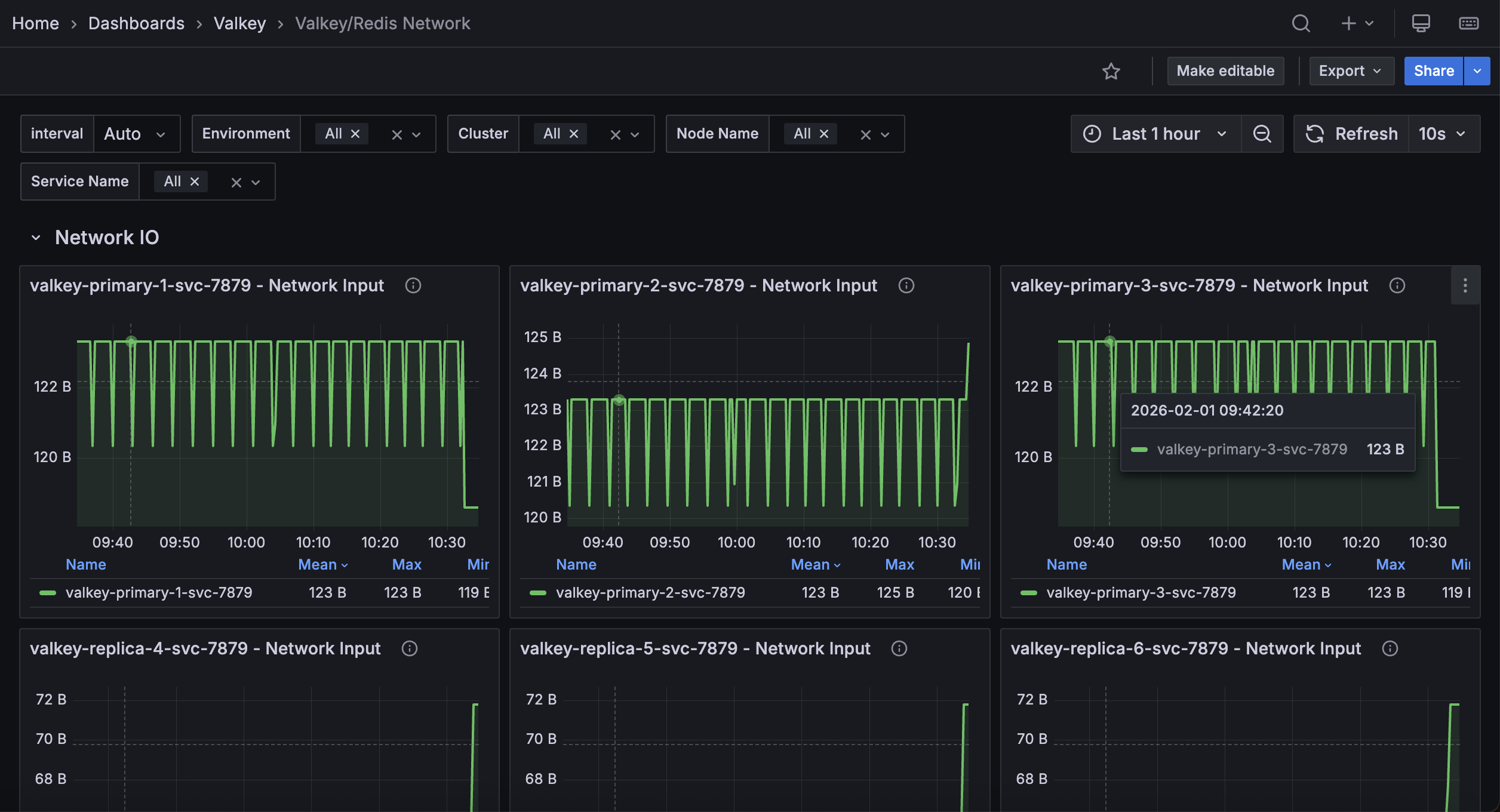Click the info icon on valkey-primary-1-svc-7879 panel
This screenshot has width=1500, height=812.
coord(414,286)
